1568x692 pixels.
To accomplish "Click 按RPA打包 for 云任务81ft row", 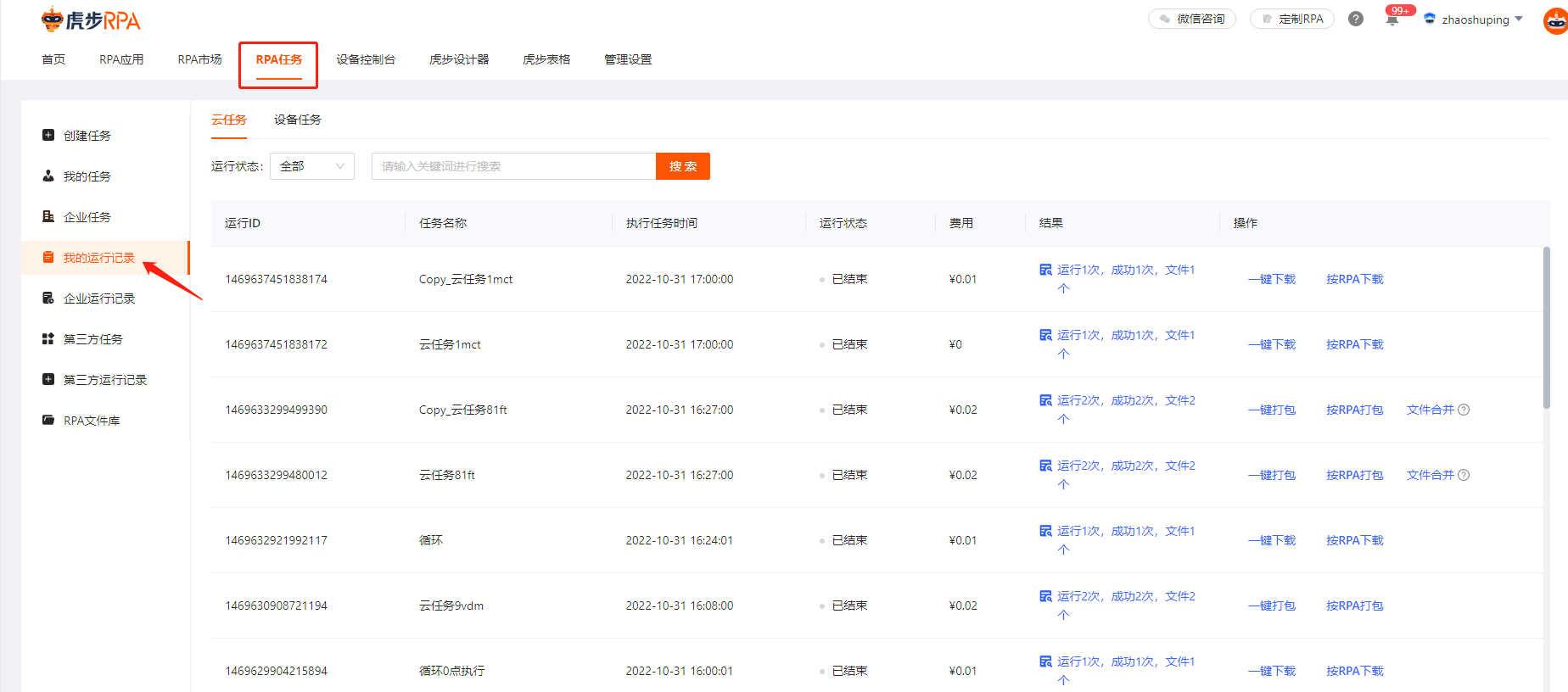I will 1355,475.
